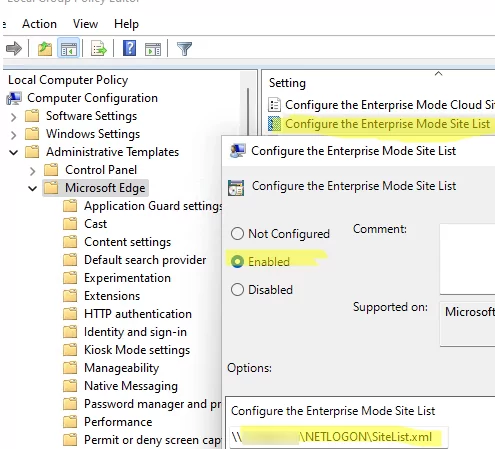Click inside the Comment text box
Viewport: 495px width, 449px height.
[467, 259]
